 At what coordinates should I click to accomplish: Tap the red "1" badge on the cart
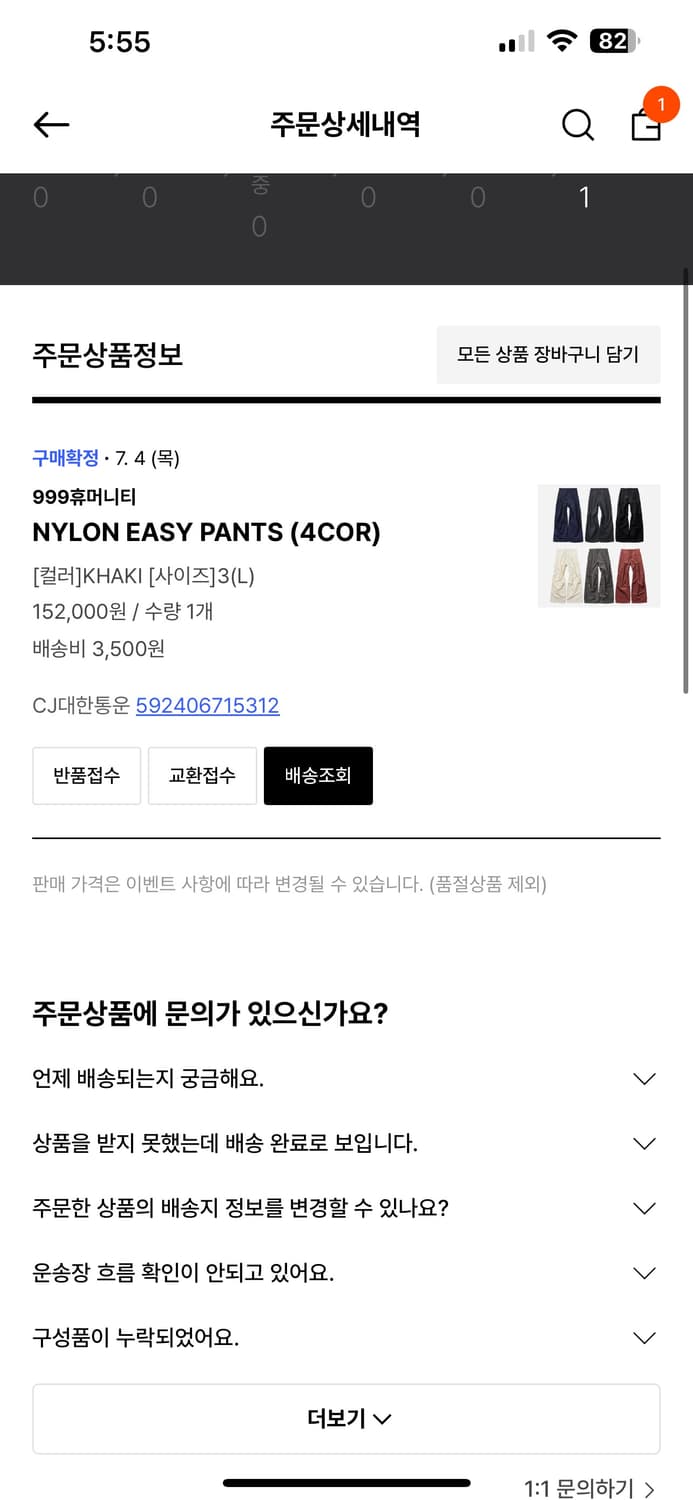[x=660, y=103]
